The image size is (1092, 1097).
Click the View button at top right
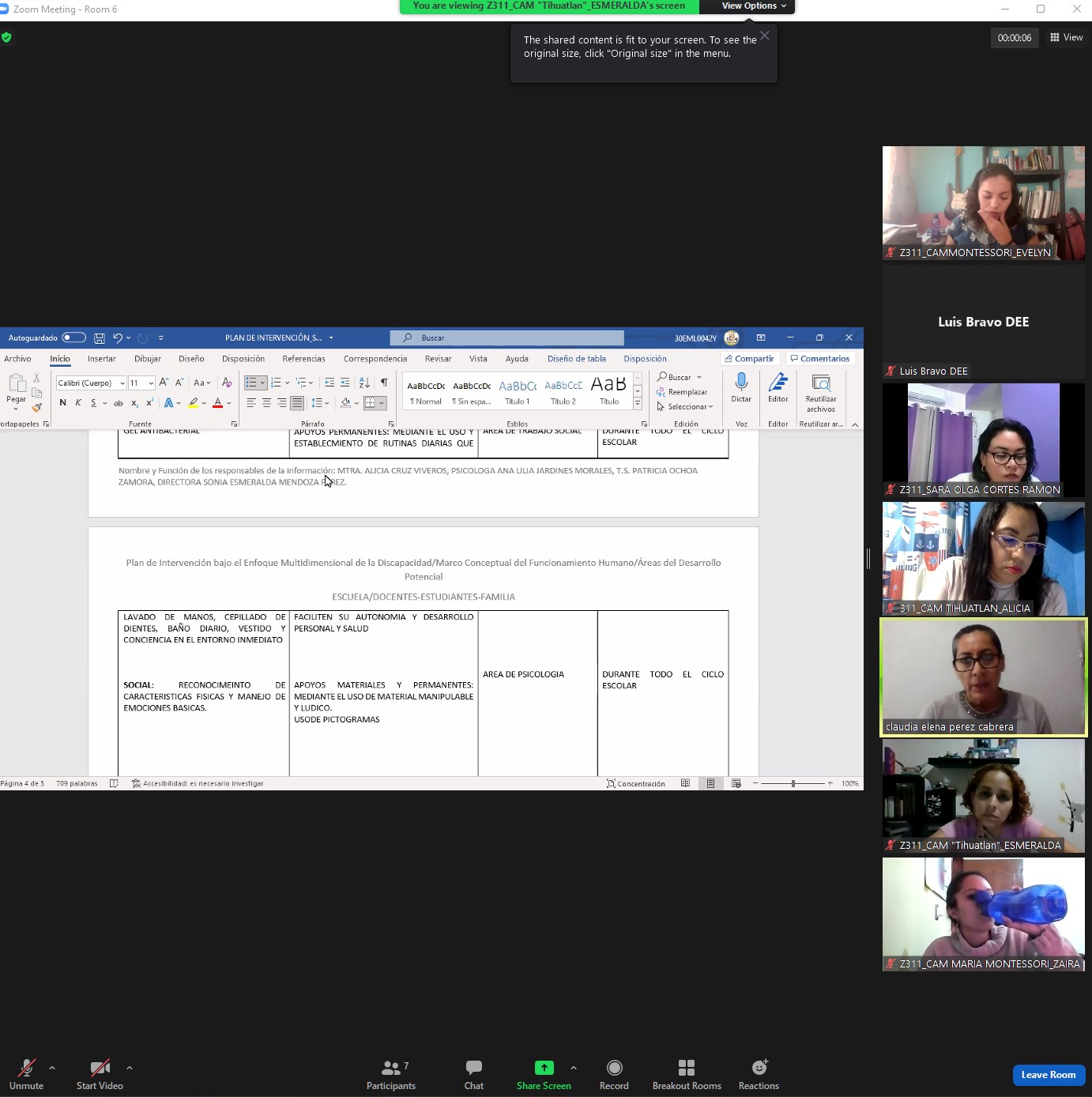click(1067, 37)
